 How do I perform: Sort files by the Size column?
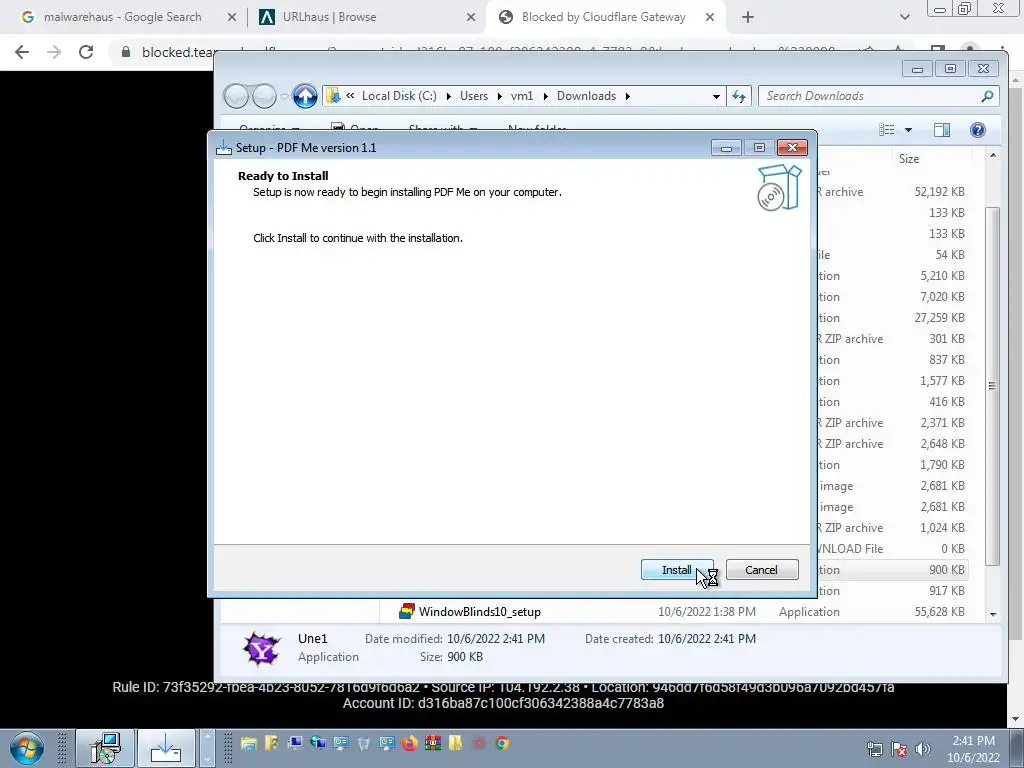point(909,159)
